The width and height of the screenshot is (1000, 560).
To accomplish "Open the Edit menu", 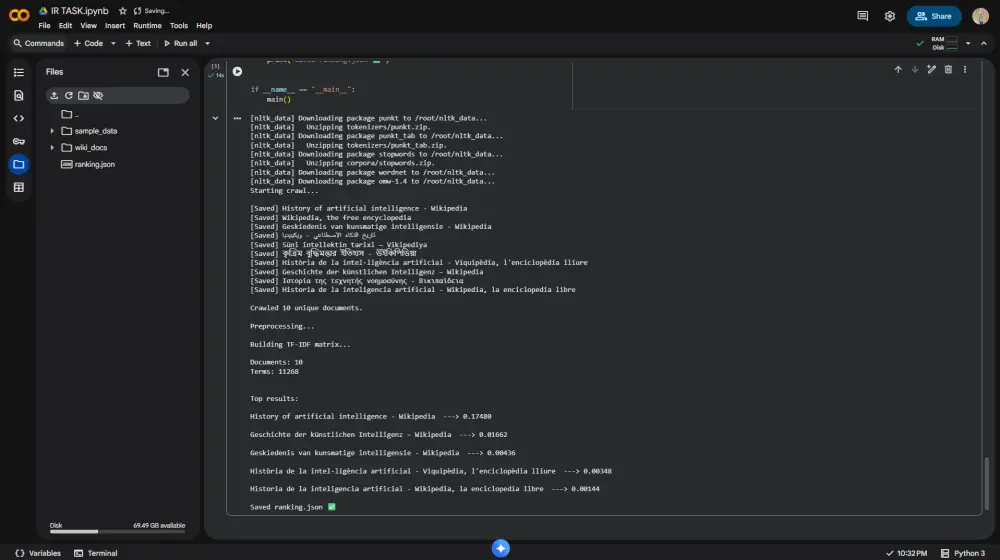I will tap(65, 26).
